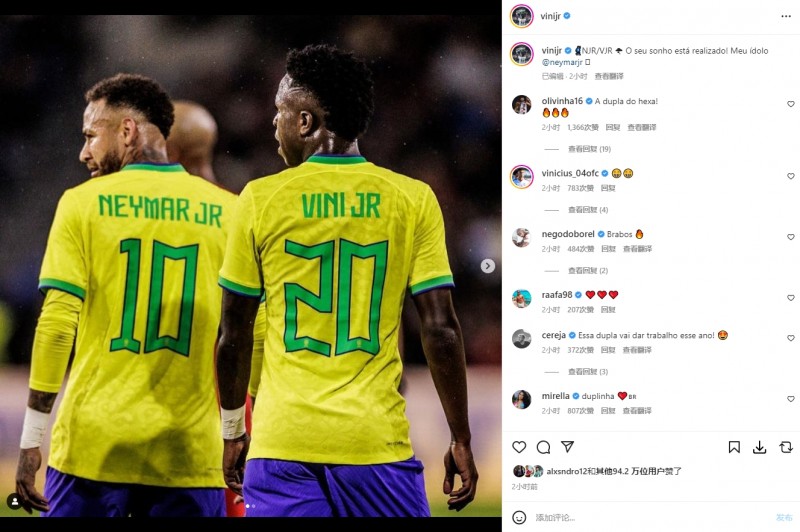Open mirella's profile username

click(556, 396)
